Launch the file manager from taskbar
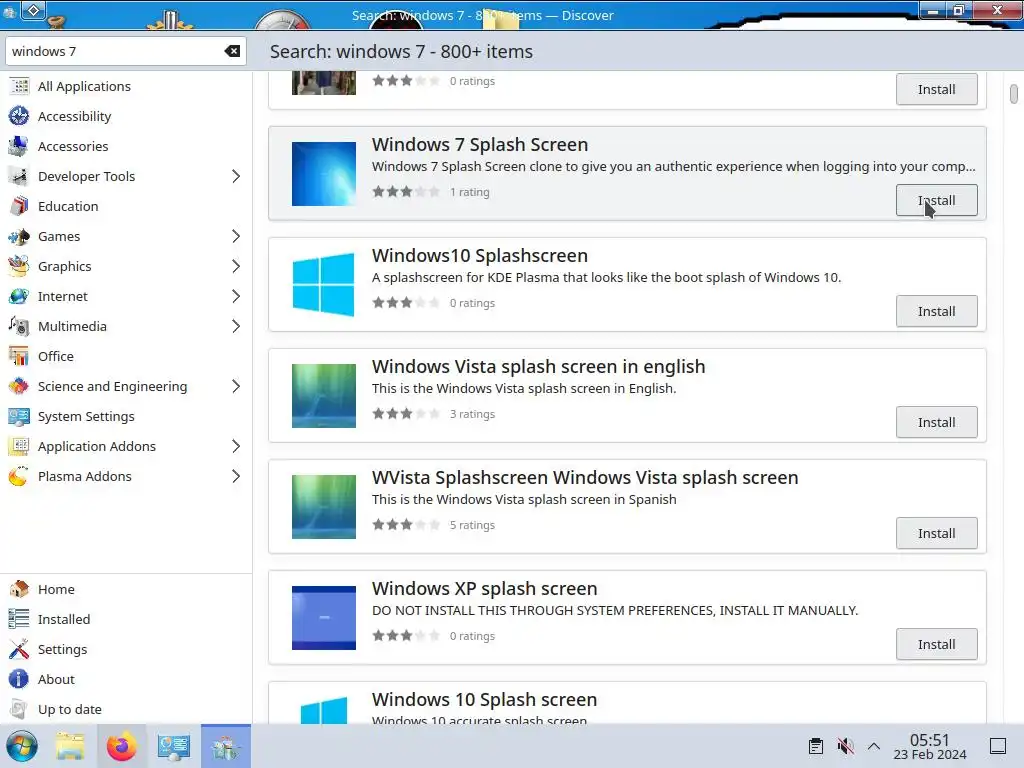The image size is (1024, 768). pyautogui.click(x=71, y=746)
